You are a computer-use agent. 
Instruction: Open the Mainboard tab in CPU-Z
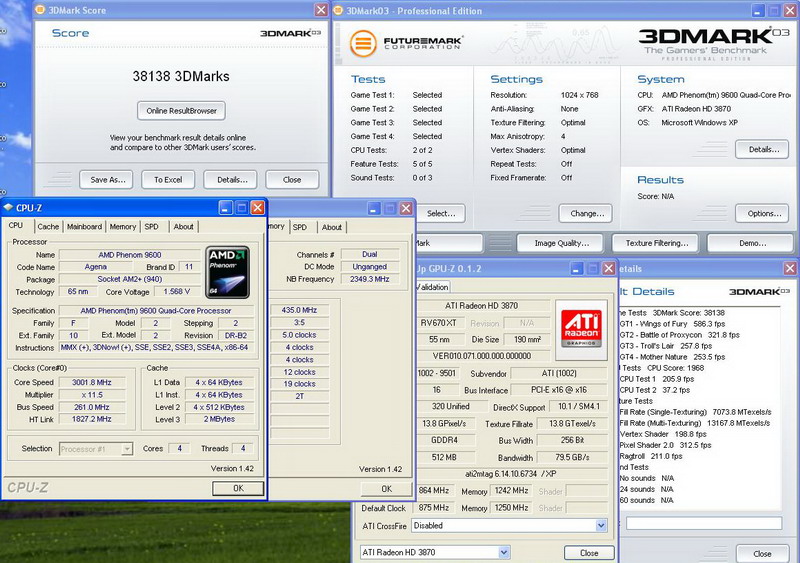click(85, 227)
